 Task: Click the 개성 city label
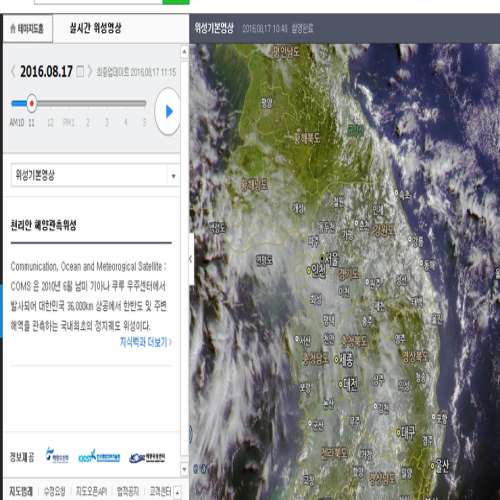pos(298,208)
